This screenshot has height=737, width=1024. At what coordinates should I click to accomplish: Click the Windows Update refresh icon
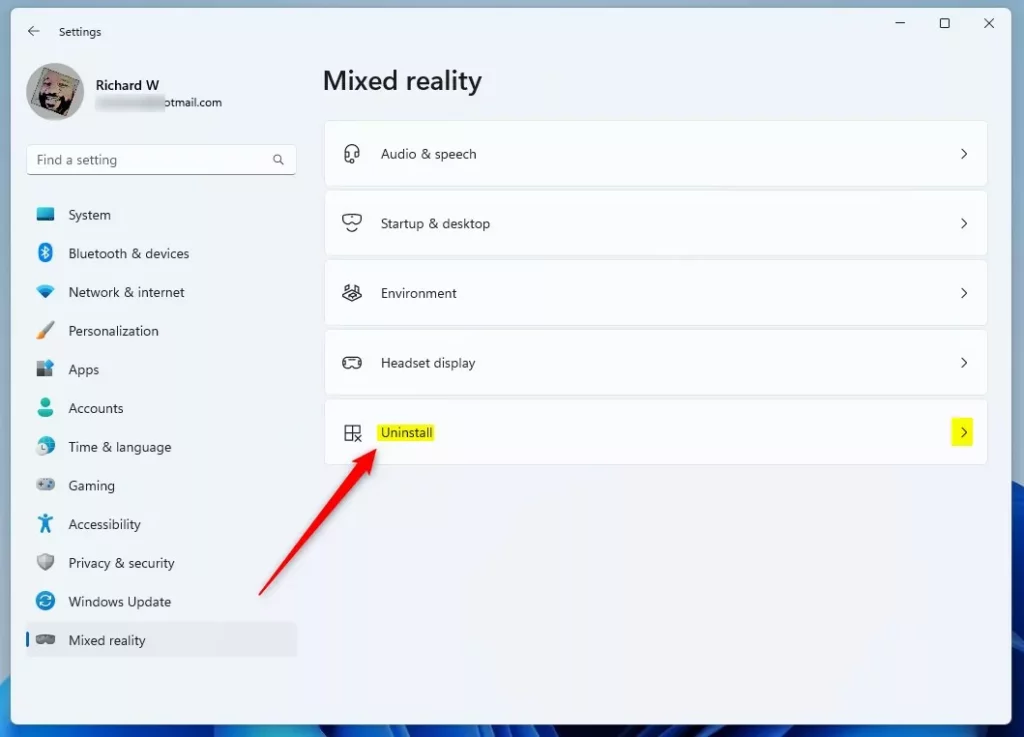(45, 601)
